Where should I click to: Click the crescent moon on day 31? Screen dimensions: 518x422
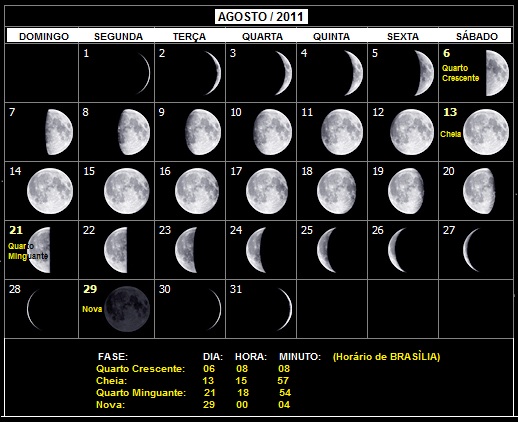pyautogui.click(x=285, y=309)
